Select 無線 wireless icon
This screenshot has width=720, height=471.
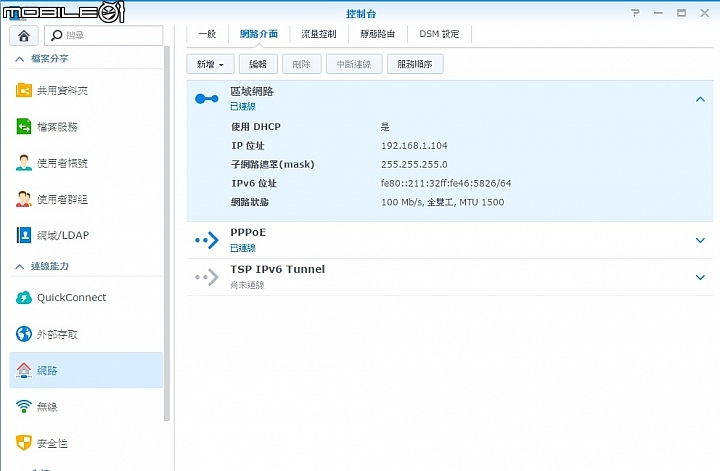[x=24, y=406]
